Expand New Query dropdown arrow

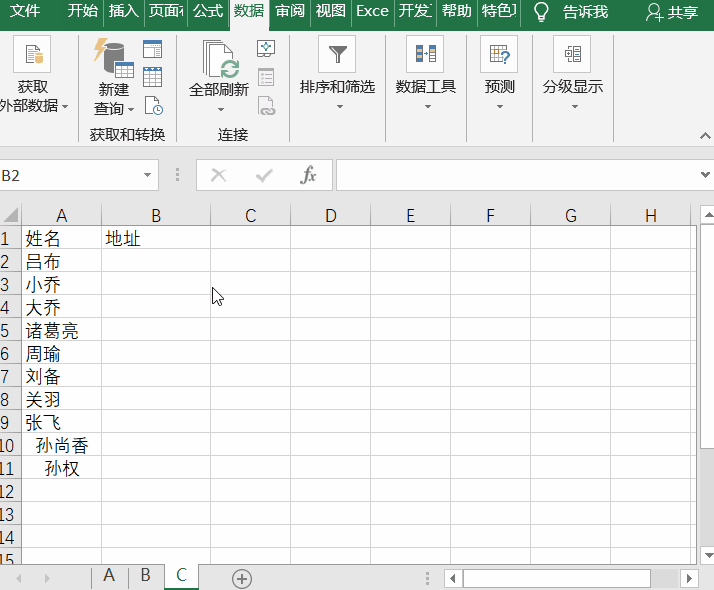(x=131, y=109)
